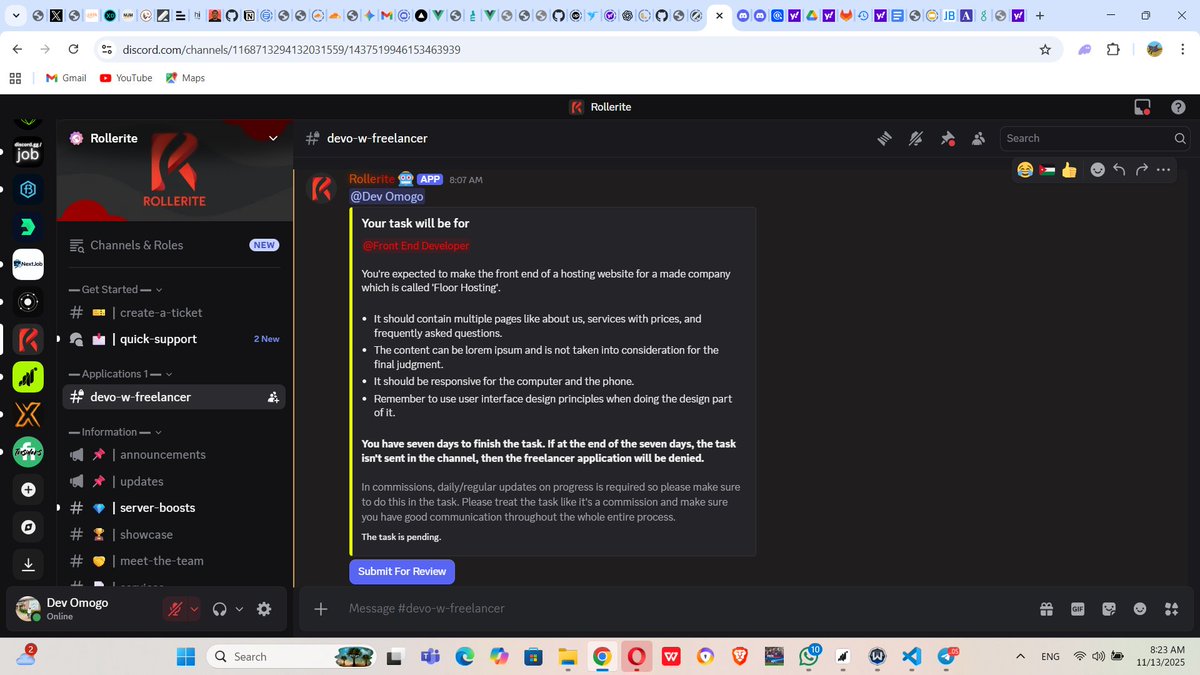The width and height of the screenshot is (1200, 675).
Task: Click Download Apps arrow icon
Action: click(x=28, y=565)
